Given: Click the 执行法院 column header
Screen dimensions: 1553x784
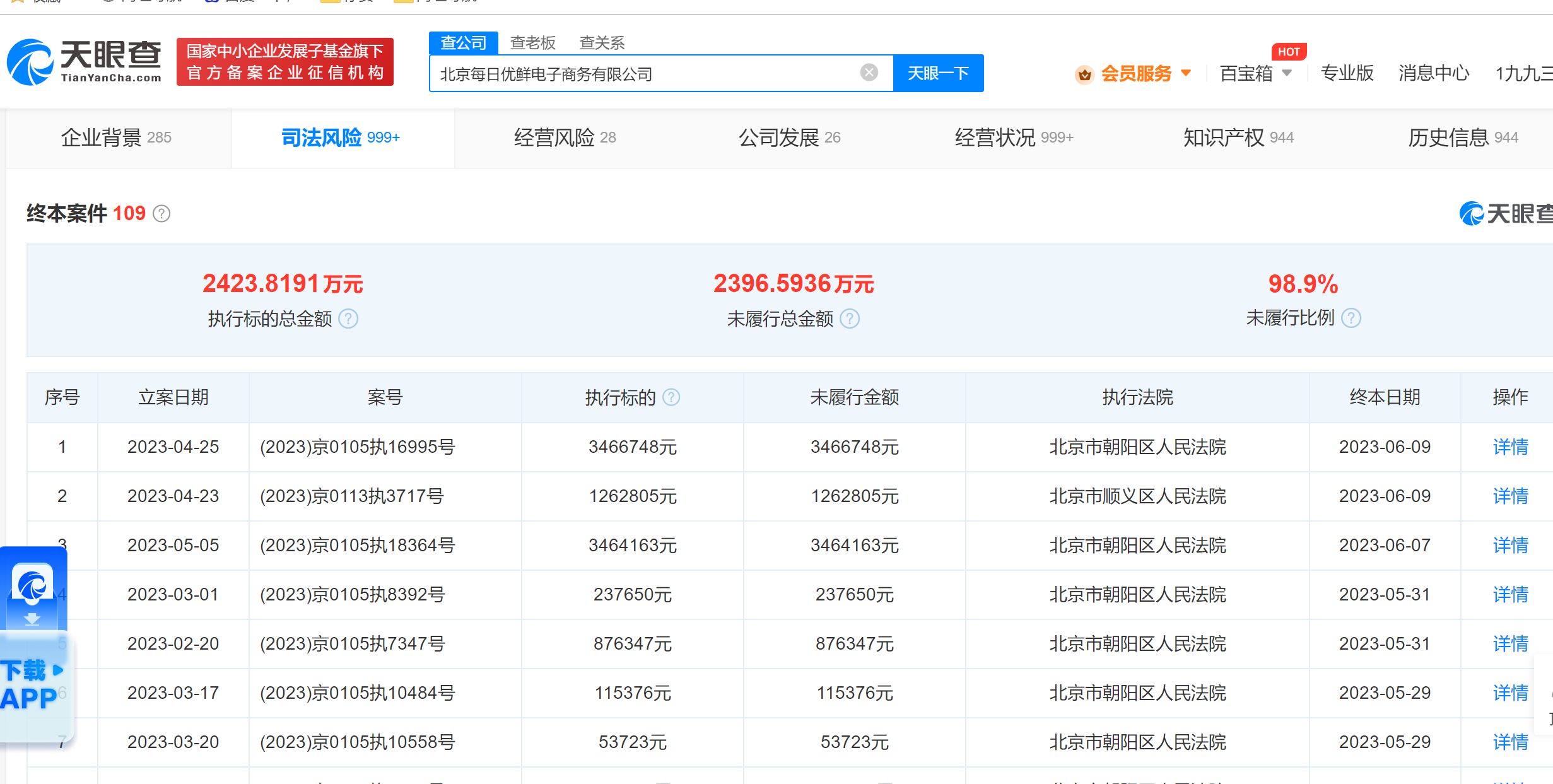Looking at the screenshot, I should click(1137, 397).
